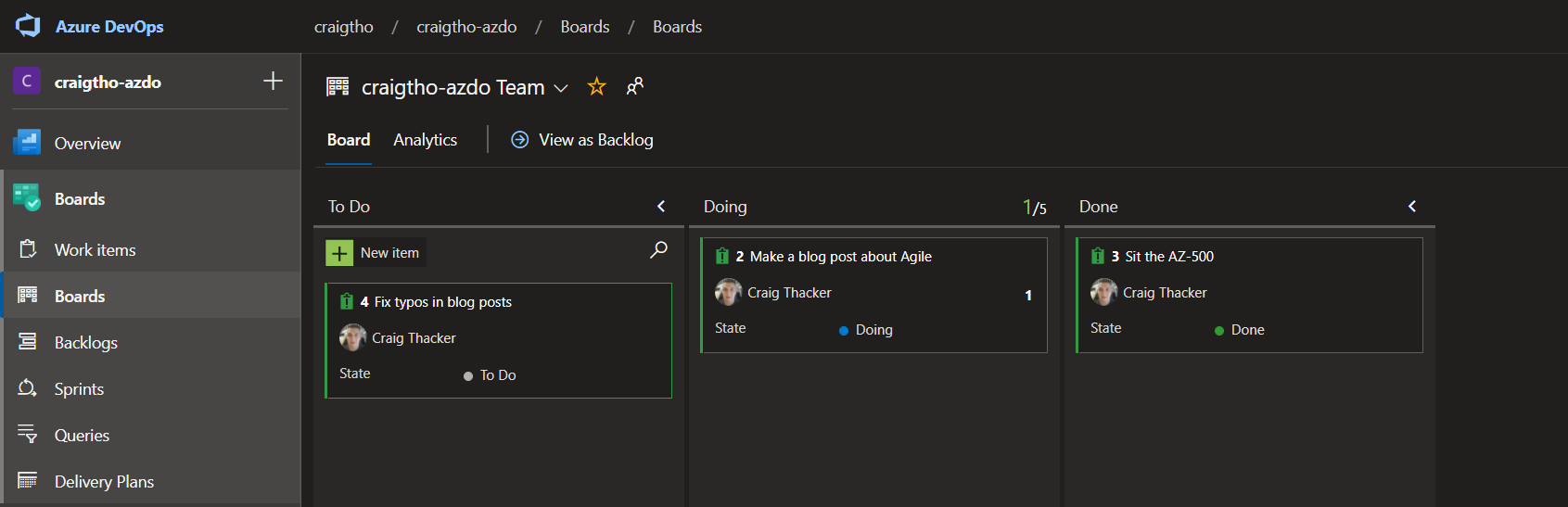Click the Doing column 1/5 WIP limit count
The width and height of the screenshot is (1568, 507).
click(x=1035, y=208)
